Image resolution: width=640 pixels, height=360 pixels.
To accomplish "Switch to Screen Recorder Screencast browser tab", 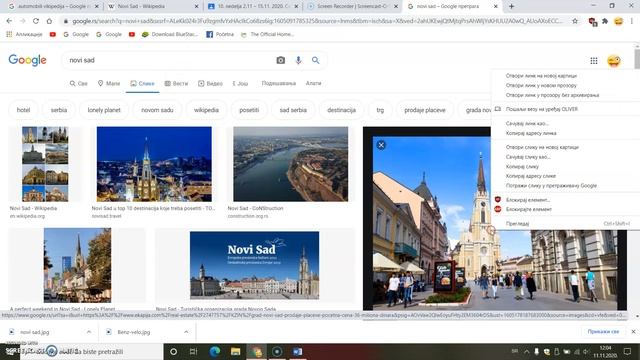I will (x=353, y=6).
